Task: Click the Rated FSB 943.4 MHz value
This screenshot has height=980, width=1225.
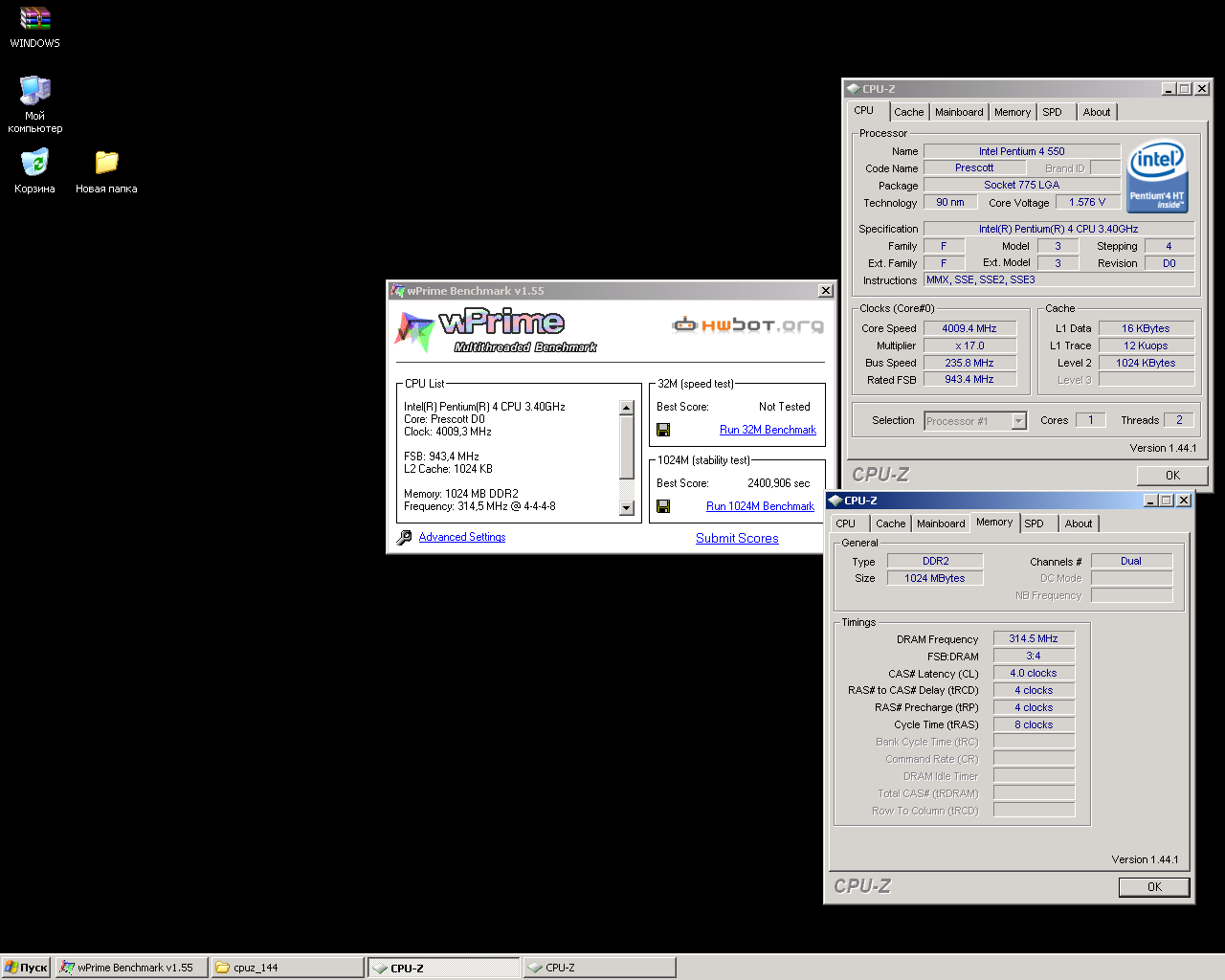Action: [969, 380]
